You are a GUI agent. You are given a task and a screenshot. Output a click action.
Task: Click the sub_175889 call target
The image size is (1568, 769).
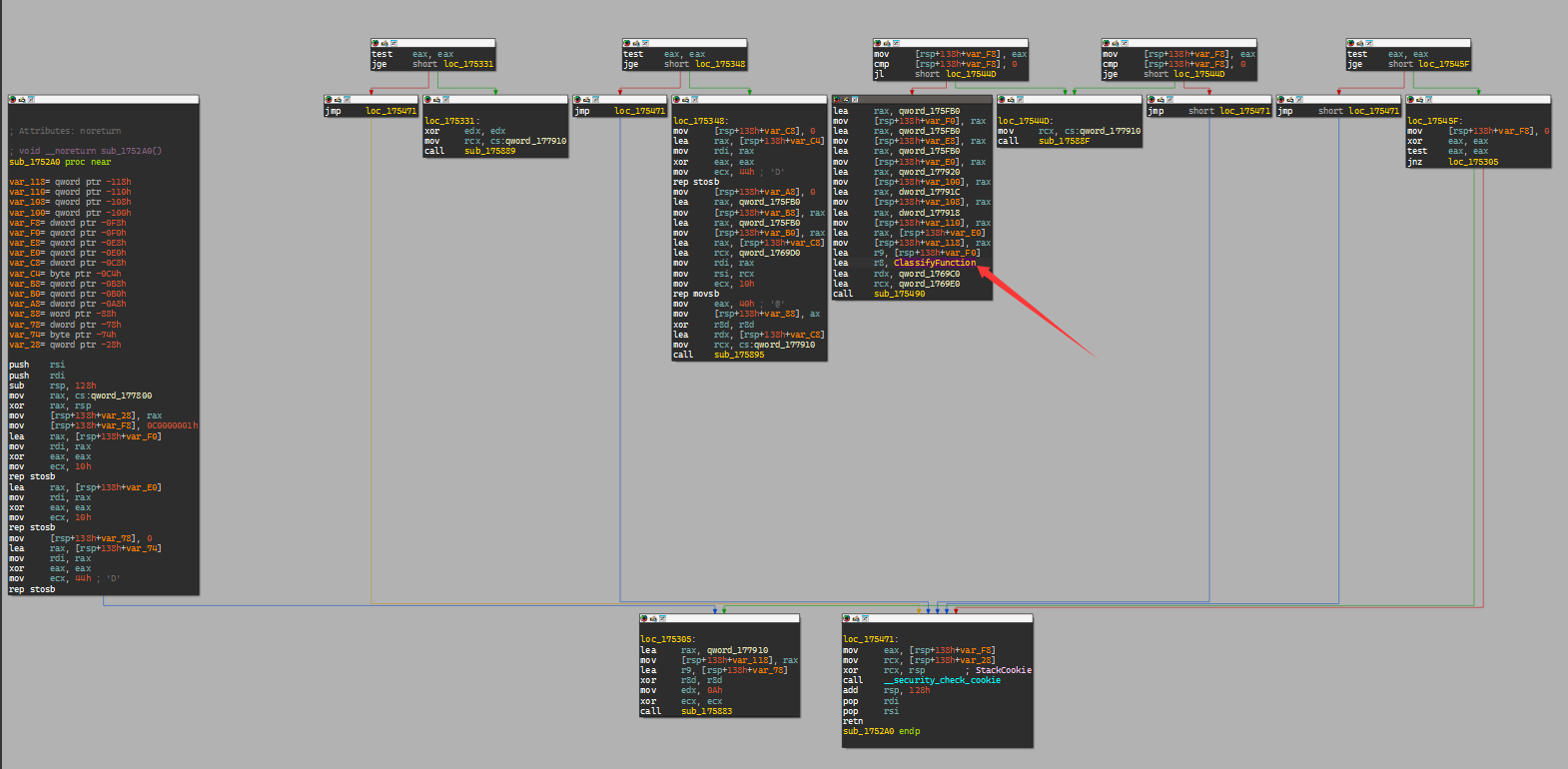tap(489, 152)
